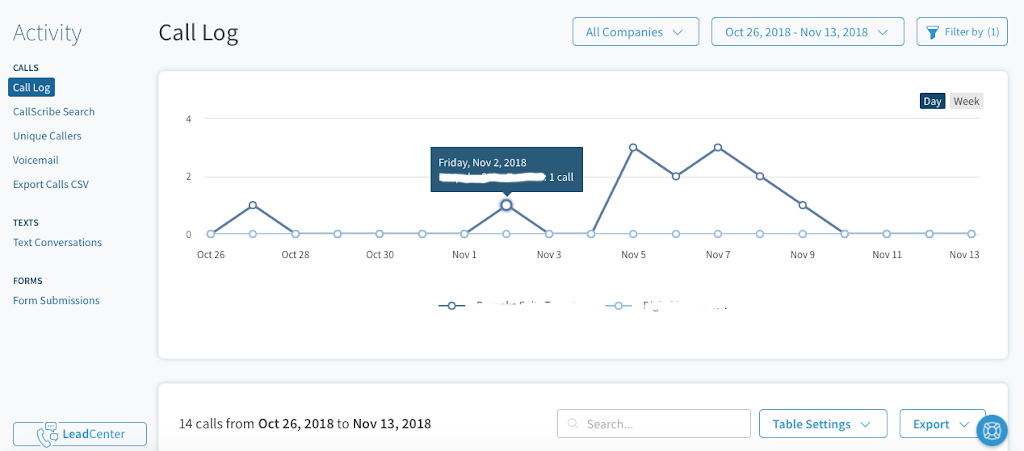Switch the chart to Week view
This screenshot has width=1024, height=451.
(966, 101)
